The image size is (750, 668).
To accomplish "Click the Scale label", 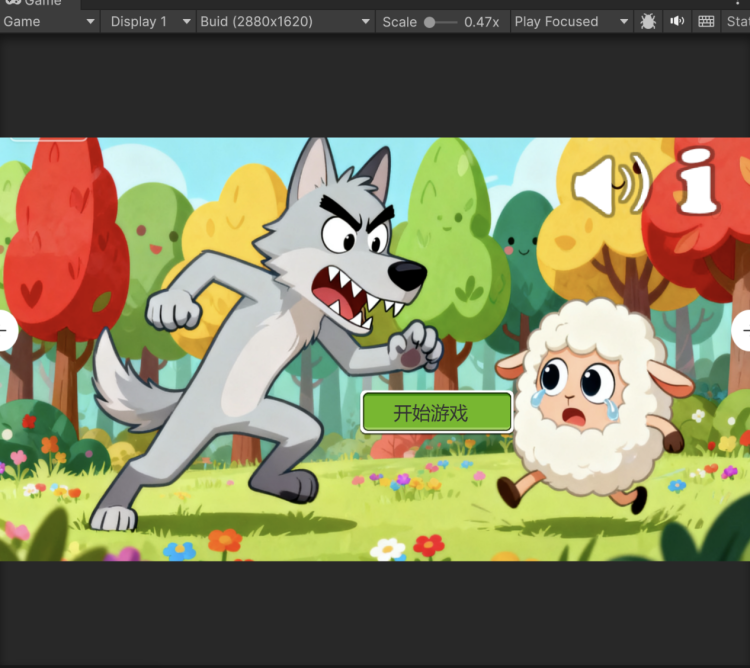I will coord(399,21).
